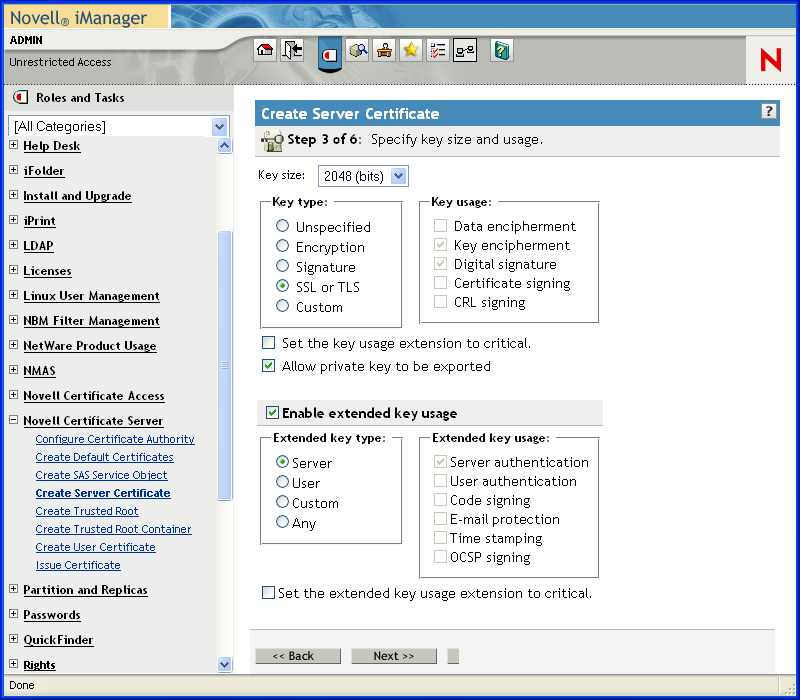Click the Novell N logo
Screen dimensions: 800x700
[770, 60]
